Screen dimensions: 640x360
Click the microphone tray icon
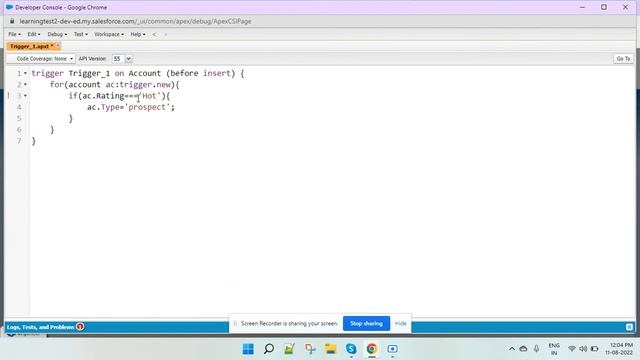click(536, 349)
